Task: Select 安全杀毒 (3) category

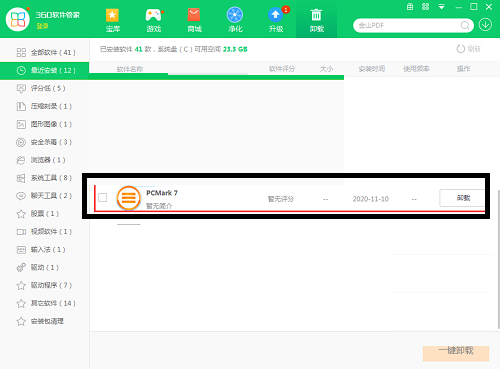Action: (44, 142)
